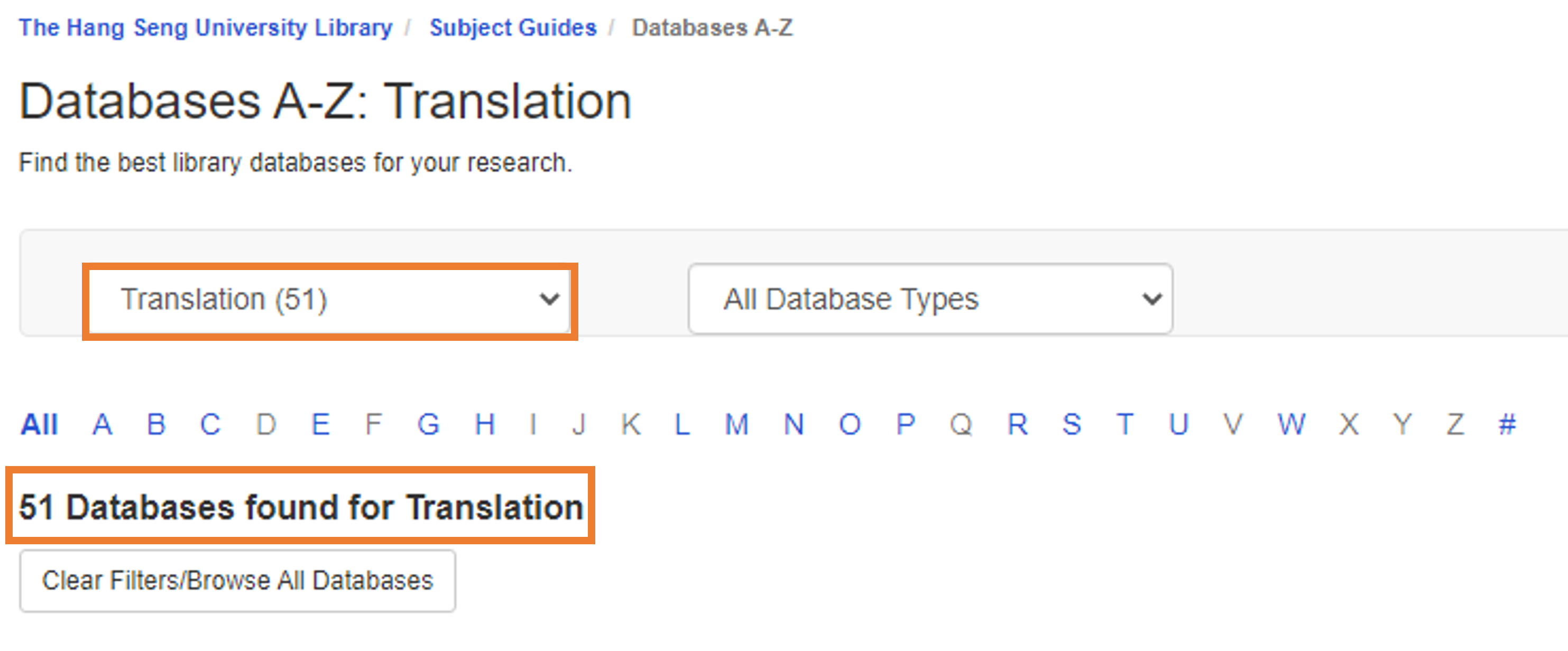Filter databases by letter B
This screenshot has height=651, width=1568.
(x=156, y=425)
